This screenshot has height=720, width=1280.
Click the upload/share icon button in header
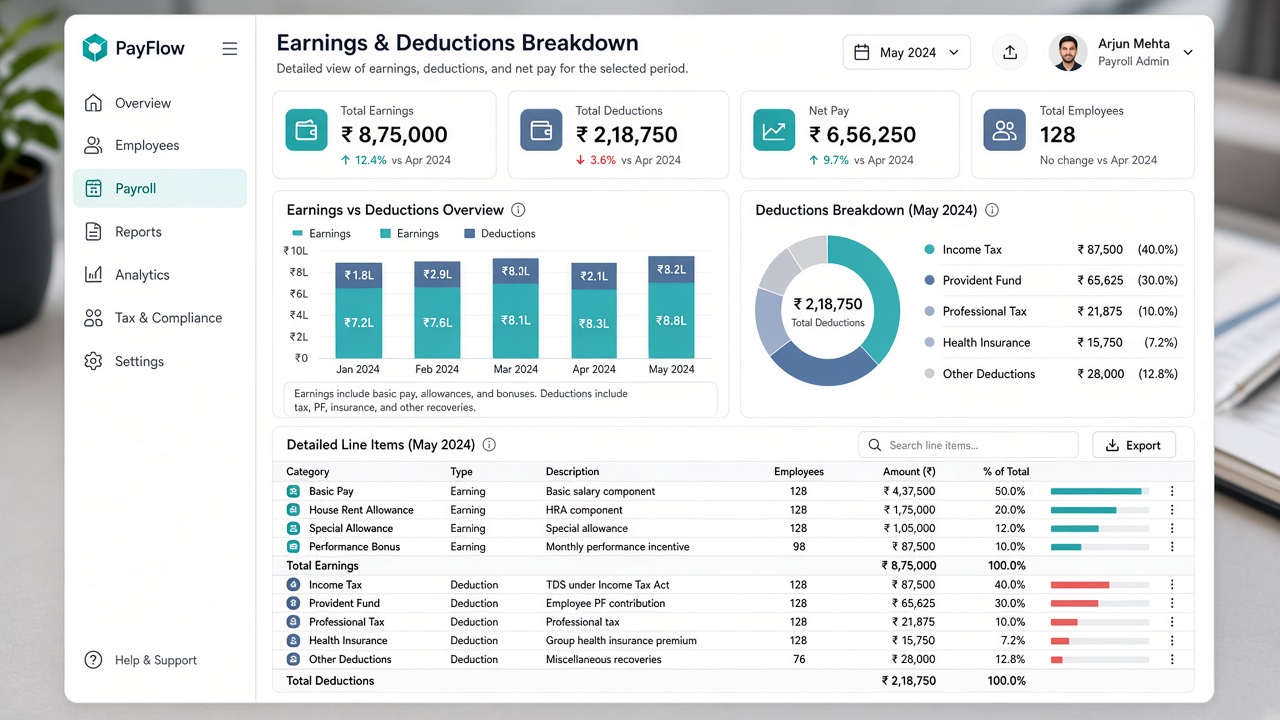(x=1010, y=52)
